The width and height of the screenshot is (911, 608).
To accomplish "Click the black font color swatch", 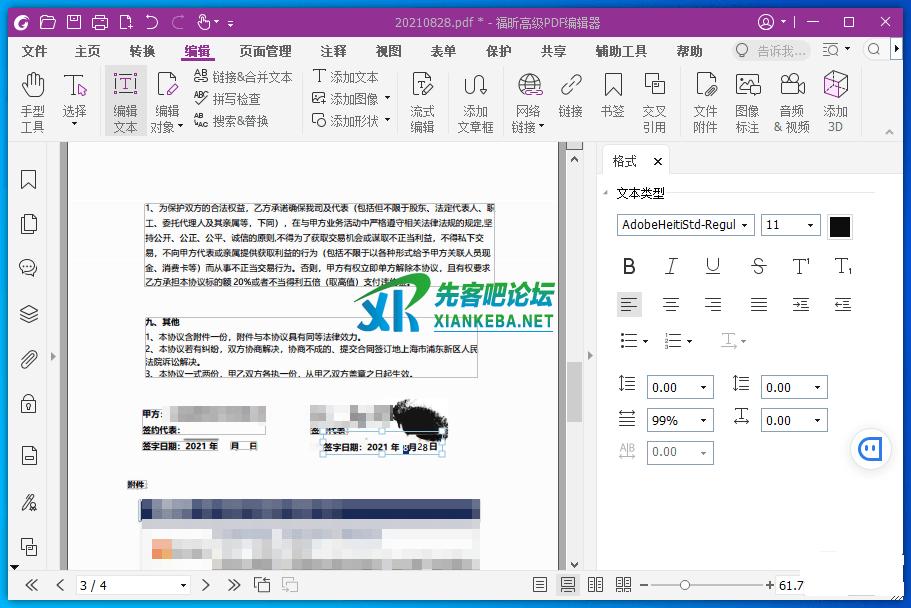I will pyautogui.click(x=840, y=226).
